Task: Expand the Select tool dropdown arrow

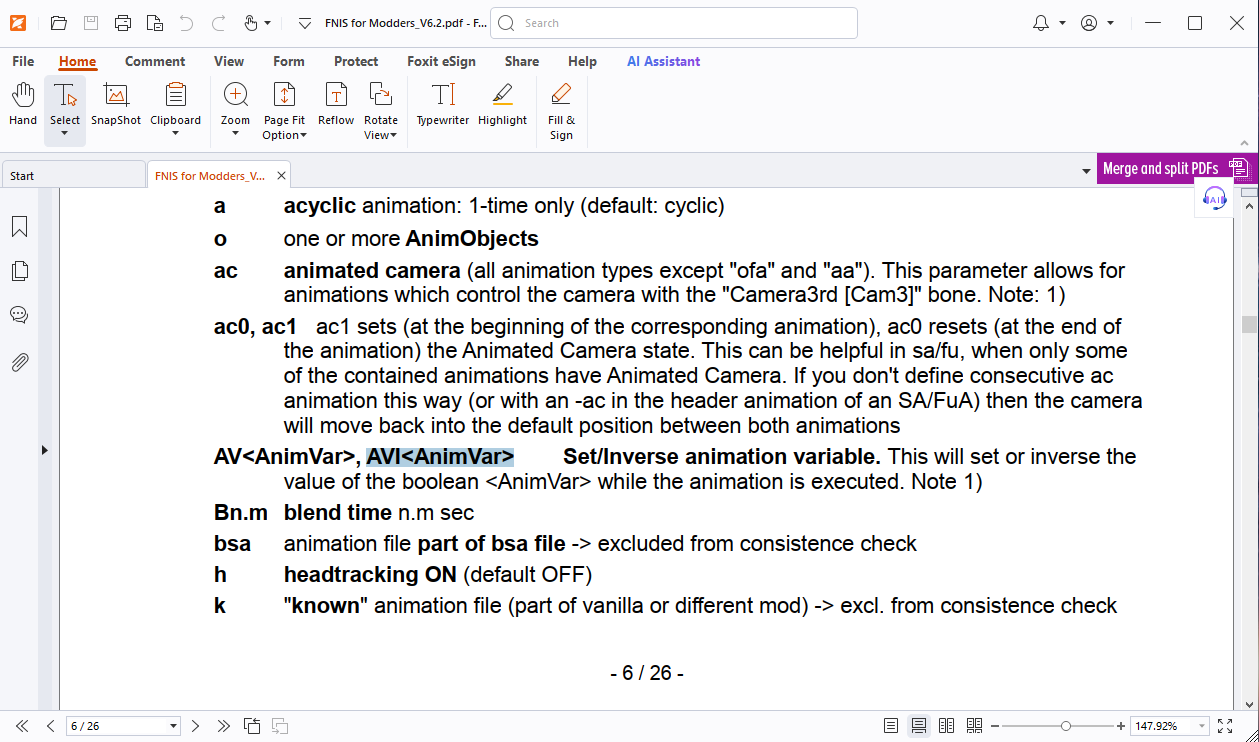Action: point(65,134)
